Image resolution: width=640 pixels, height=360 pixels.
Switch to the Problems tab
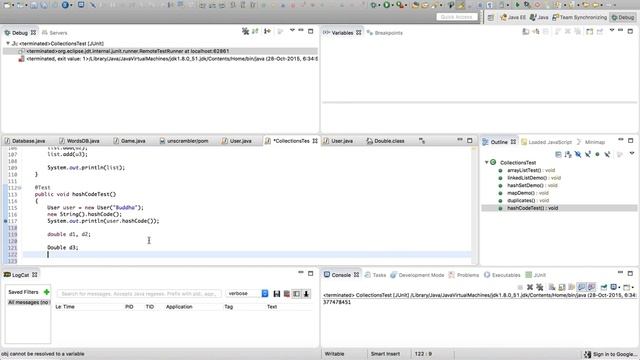click(x=464, y=275)
